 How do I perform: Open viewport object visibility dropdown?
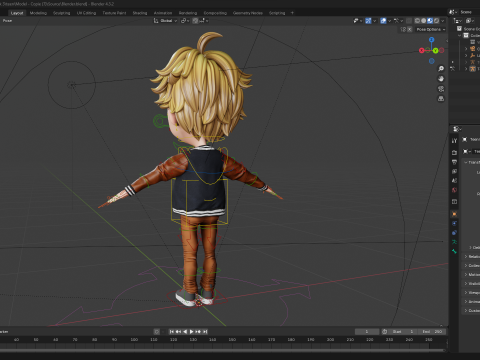[358, 21]
